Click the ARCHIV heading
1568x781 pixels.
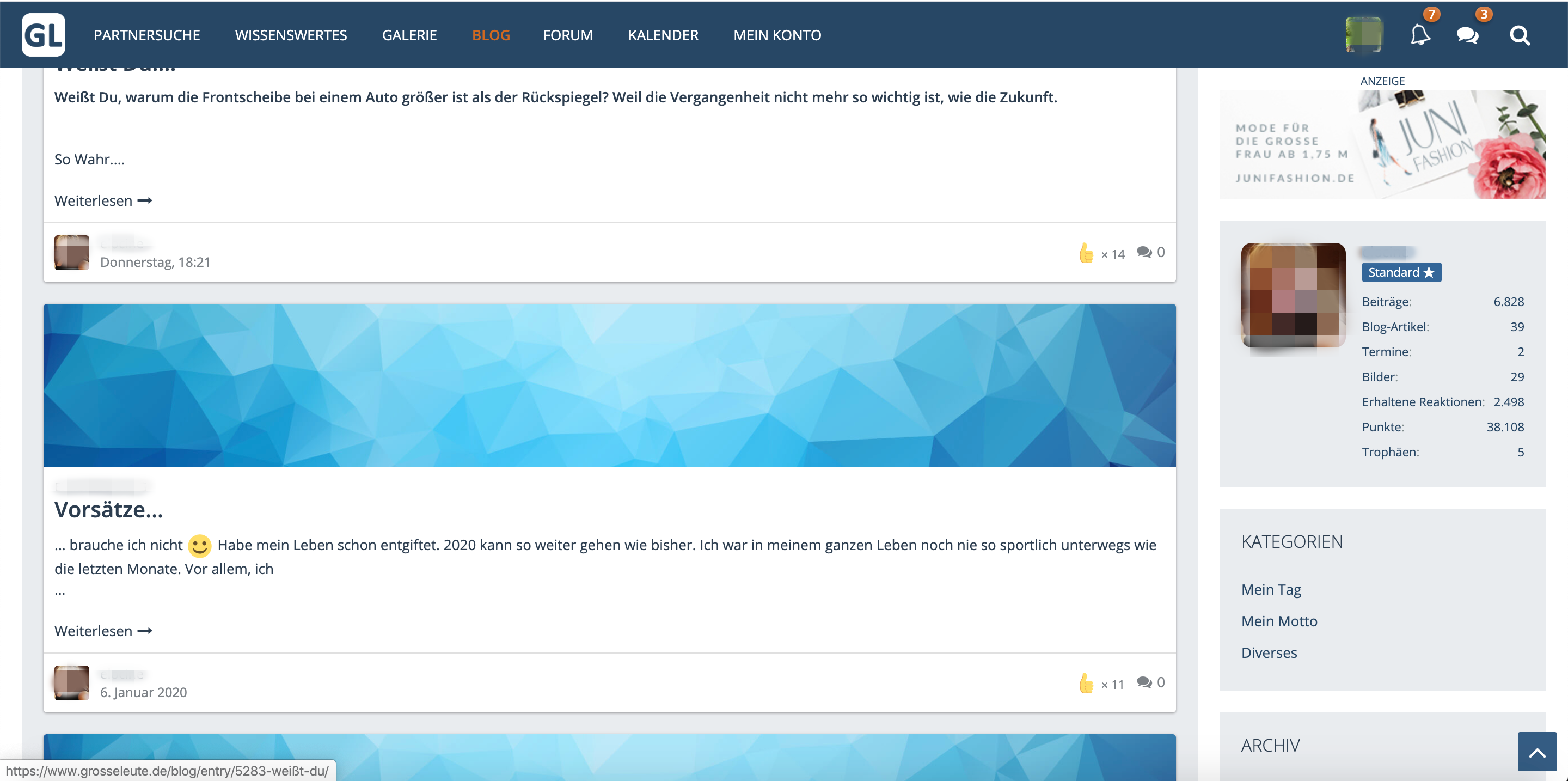(x=1270, y=746)
